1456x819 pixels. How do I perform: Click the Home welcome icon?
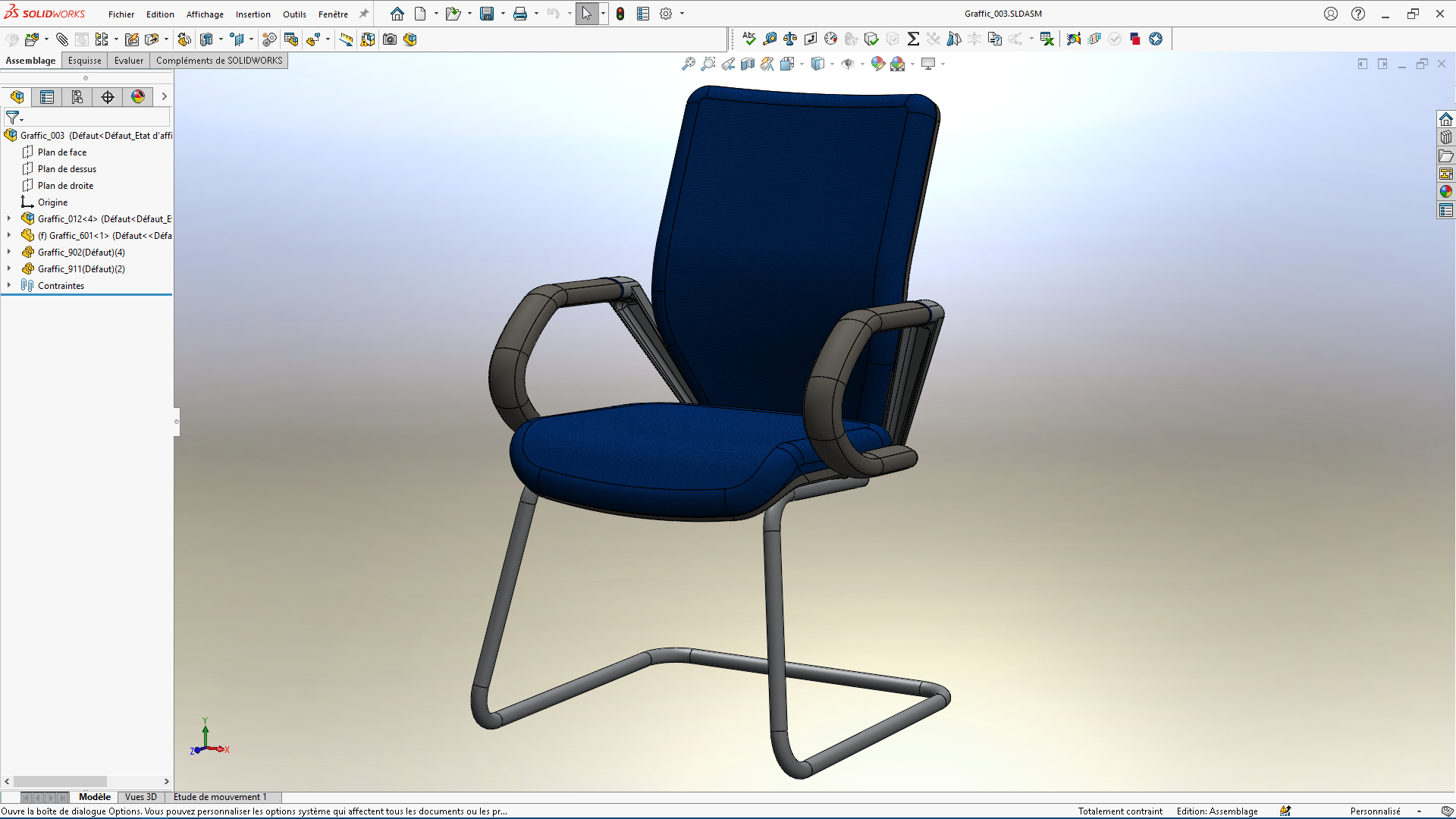[397, 14]
